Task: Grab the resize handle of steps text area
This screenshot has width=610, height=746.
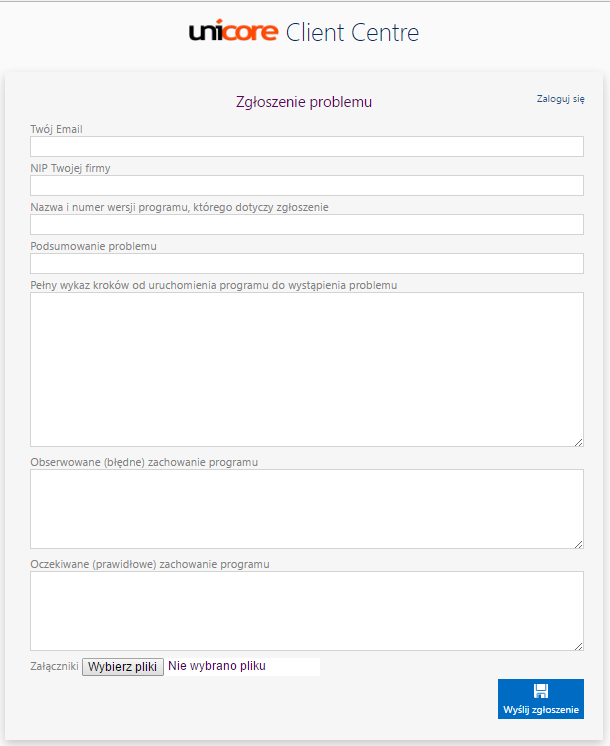Action: click(578, 441)
